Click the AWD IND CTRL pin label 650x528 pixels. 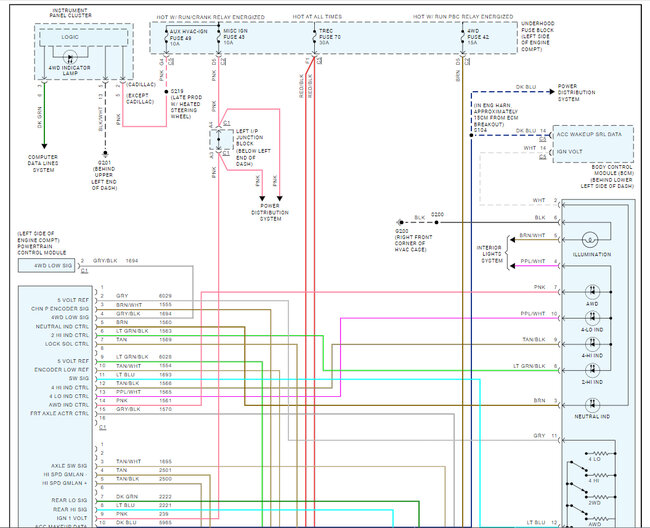click(69, 405)
